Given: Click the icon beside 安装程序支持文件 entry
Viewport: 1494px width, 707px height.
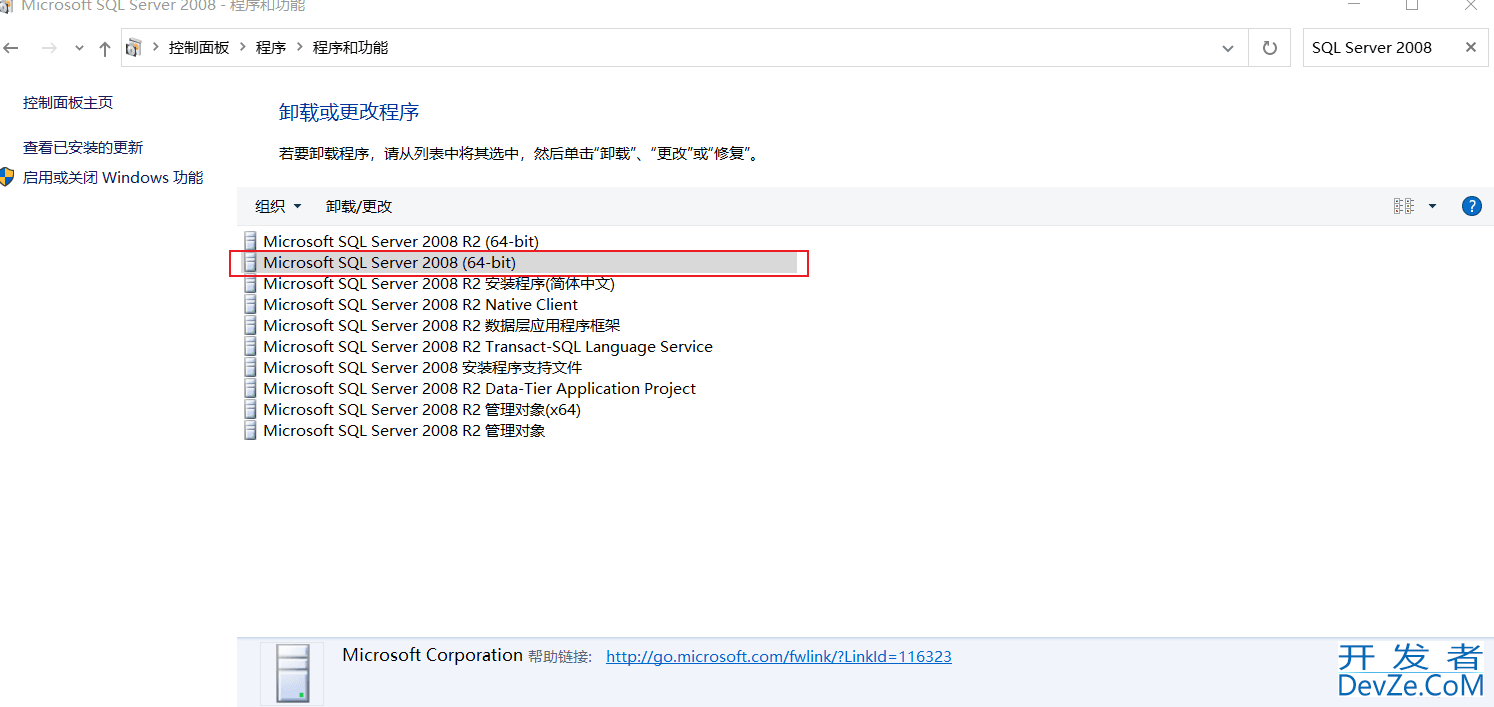Looking at the screenshot, I should click(x=250, y=367).
